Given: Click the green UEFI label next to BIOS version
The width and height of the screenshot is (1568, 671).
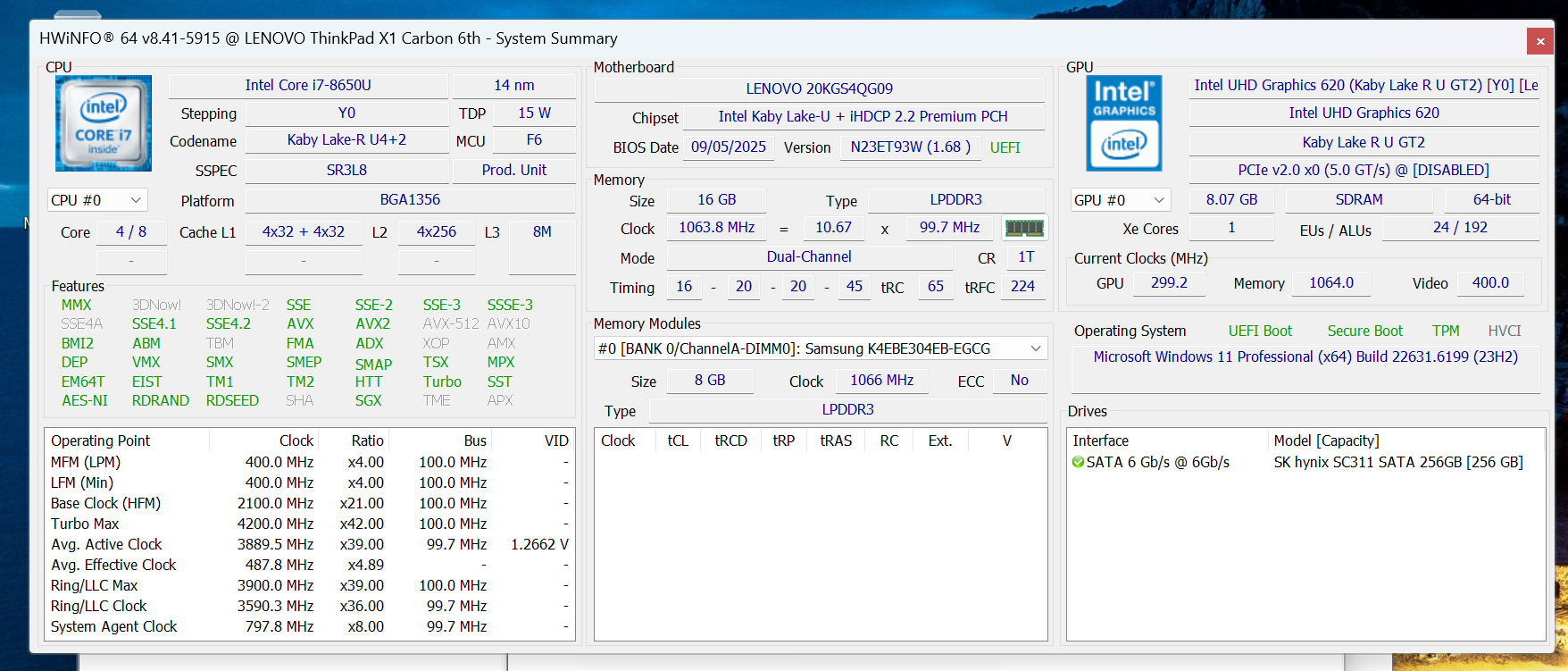Looking at the screenshot, I should click(1005, 148).
